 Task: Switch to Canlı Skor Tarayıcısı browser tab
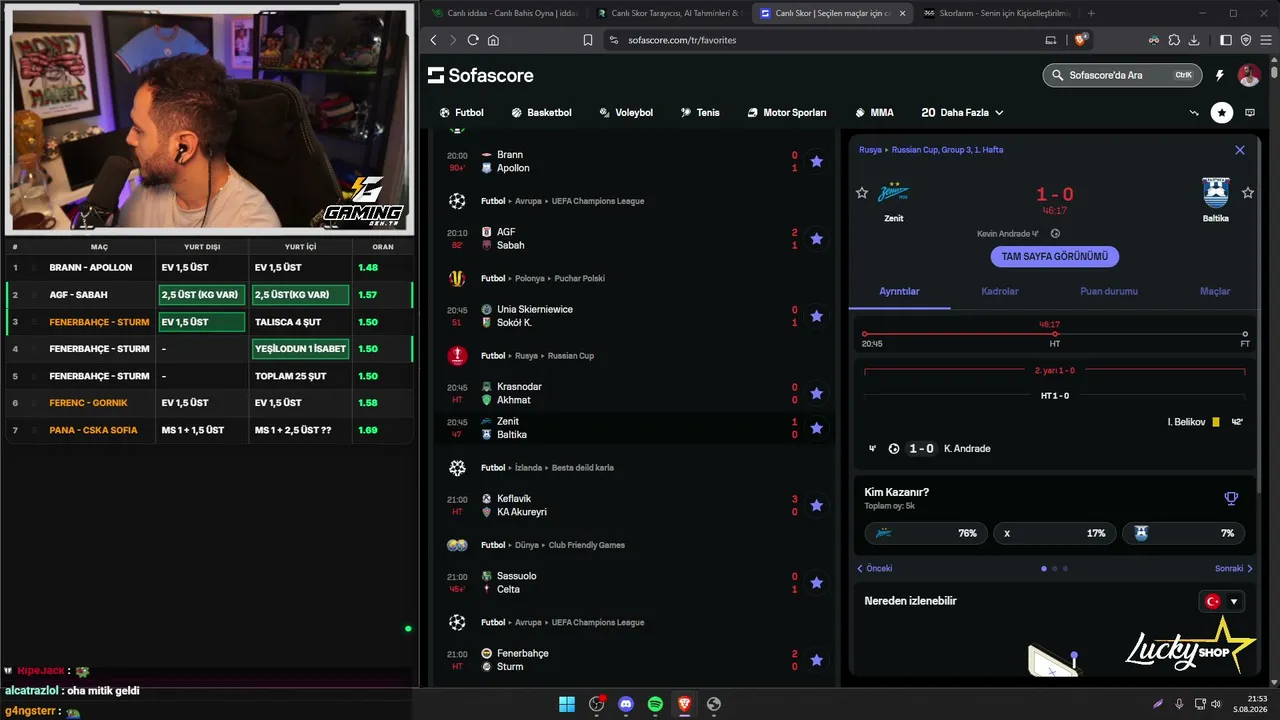pyautogui.click(x=667, y=13)
